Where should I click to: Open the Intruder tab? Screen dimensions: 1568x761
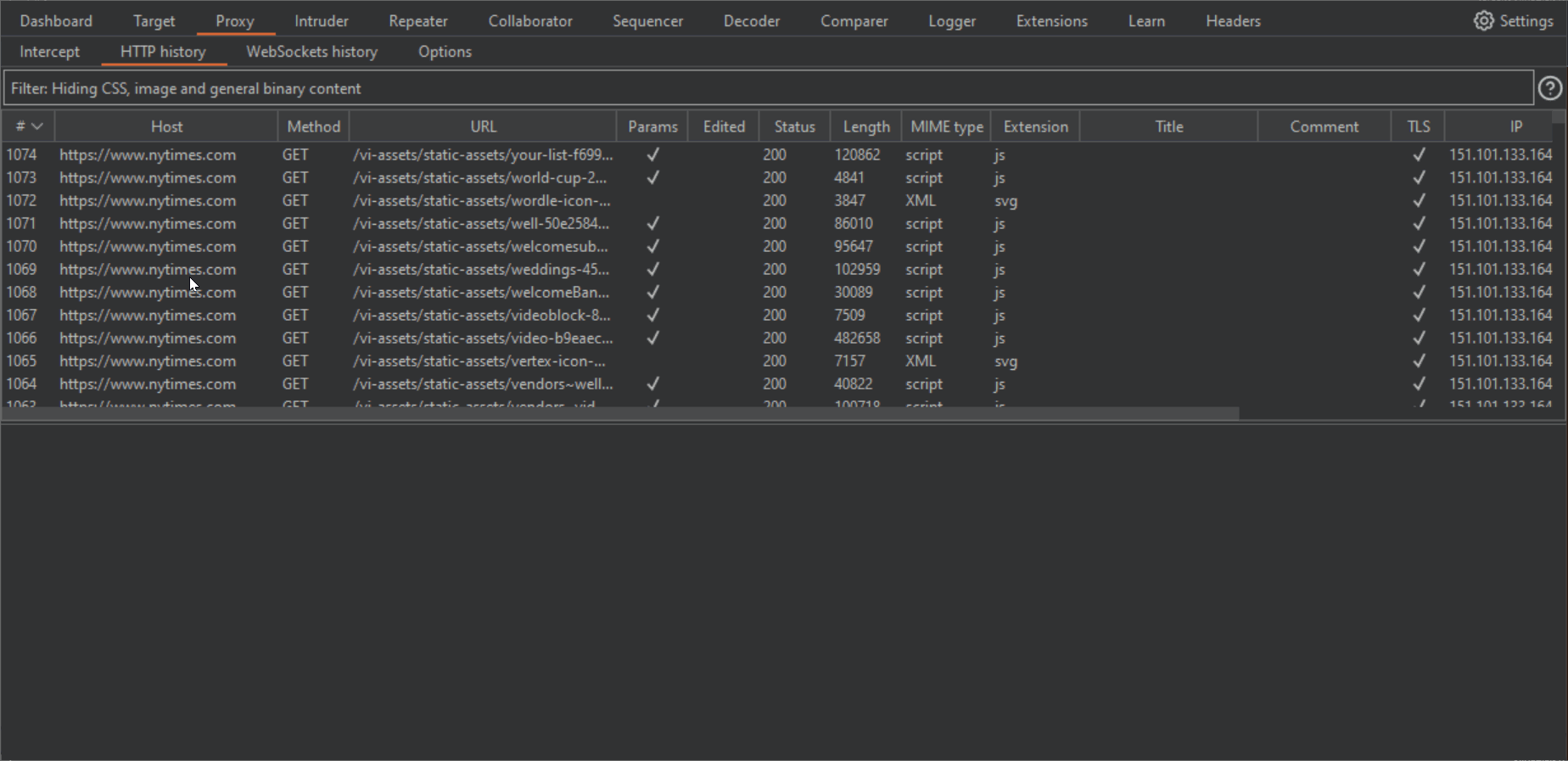tap(322, 20)
